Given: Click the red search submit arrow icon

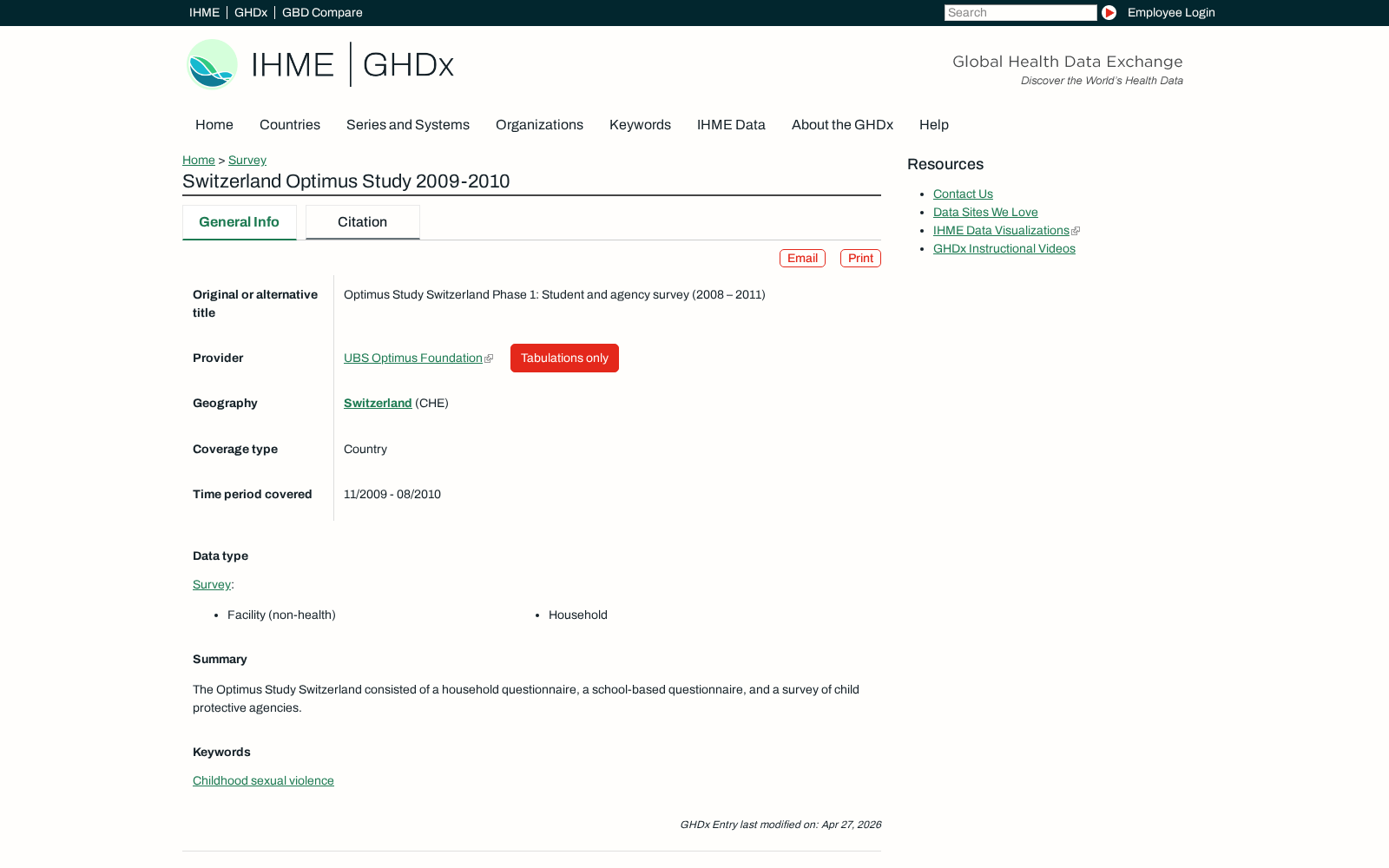Looking at the screenshot, I should 1109,12.
